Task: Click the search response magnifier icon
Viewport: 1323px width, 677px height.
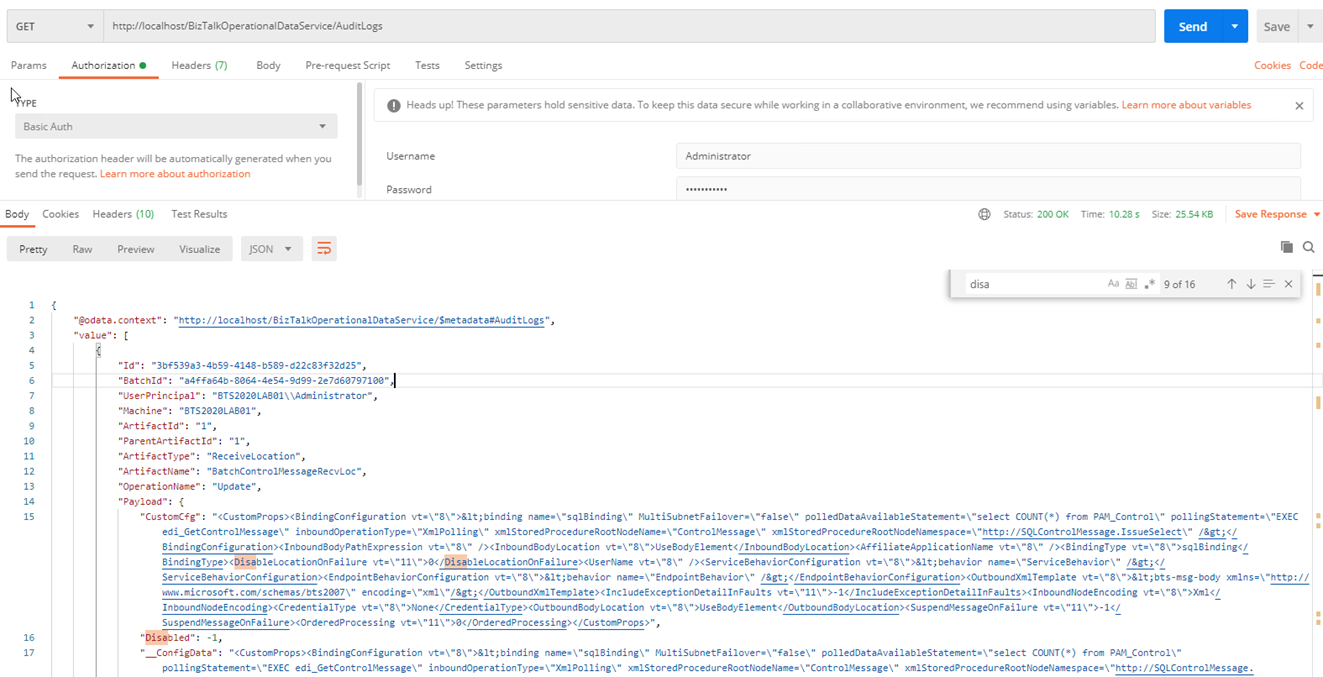Action: tap(1308, 247)
